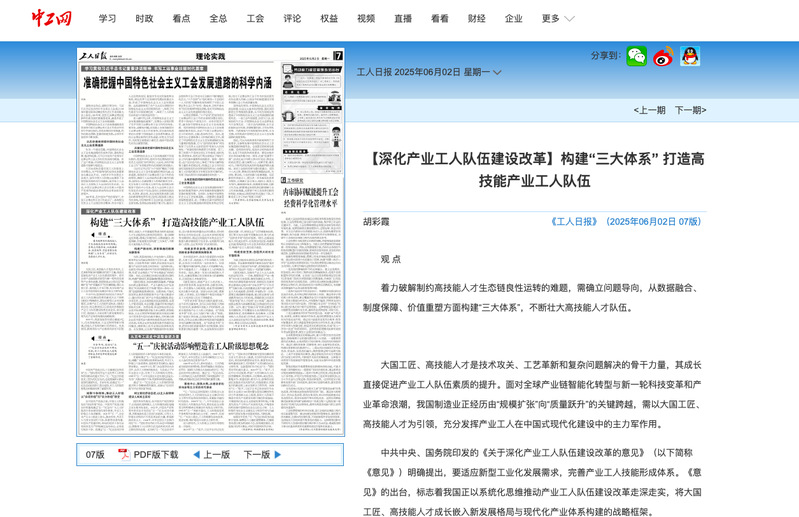Image resolution: width=799 pixels, height=517 pixels.
Task: Click the left arrow for previous page
Action: (x=196, y=454)
